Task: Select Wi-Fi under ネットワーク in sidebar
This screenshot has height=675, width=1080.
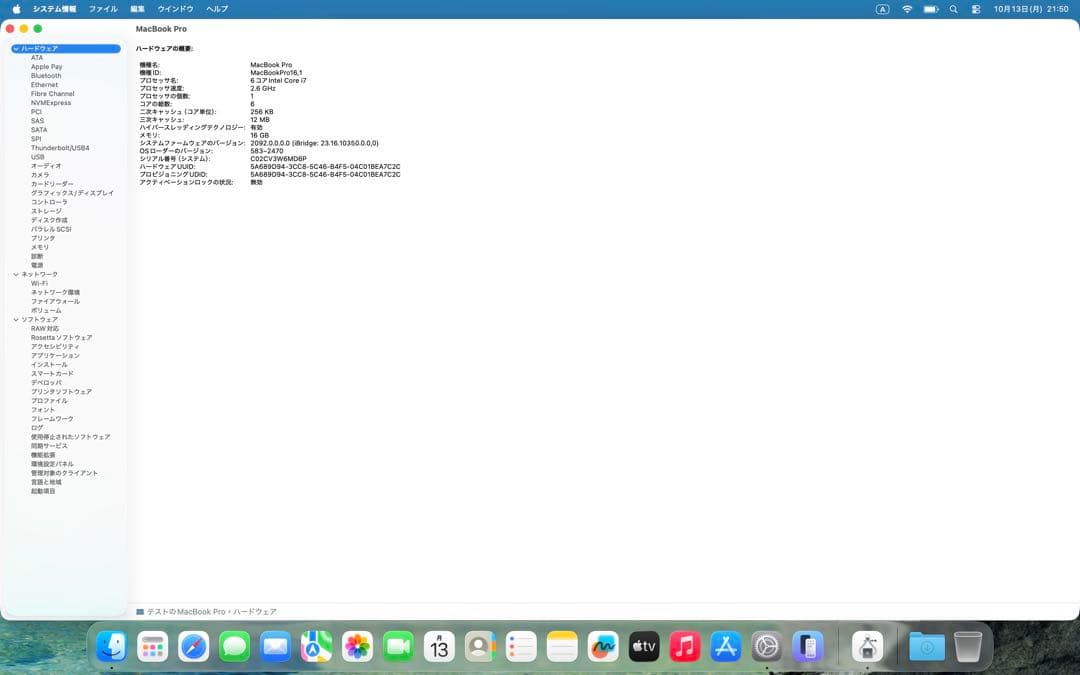Action: coord(39,283)
